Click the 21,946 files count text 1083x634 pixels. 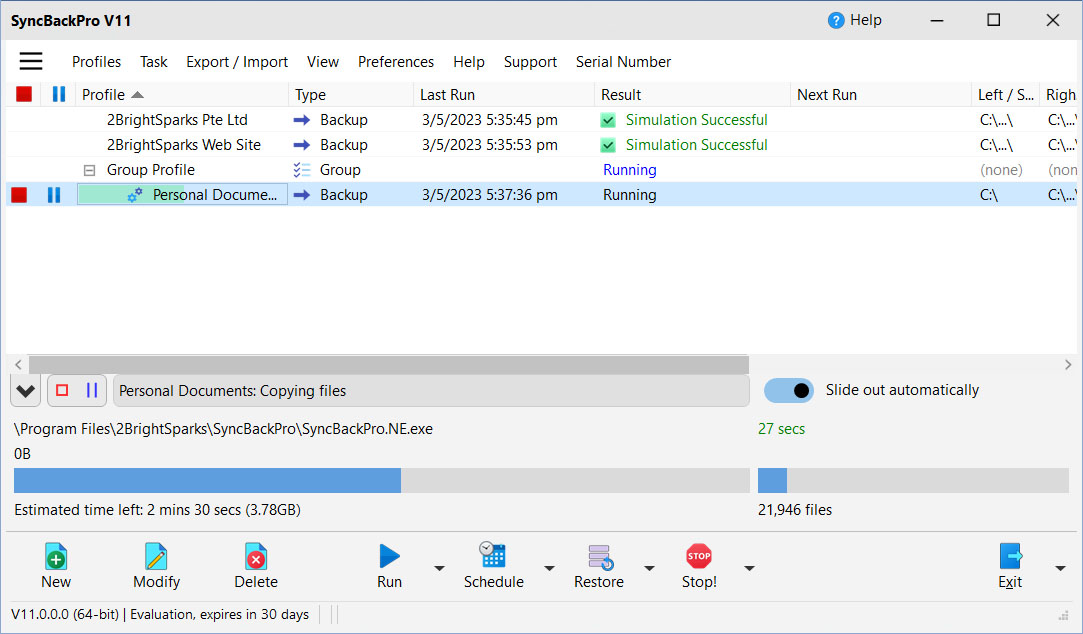pos(794,510)
